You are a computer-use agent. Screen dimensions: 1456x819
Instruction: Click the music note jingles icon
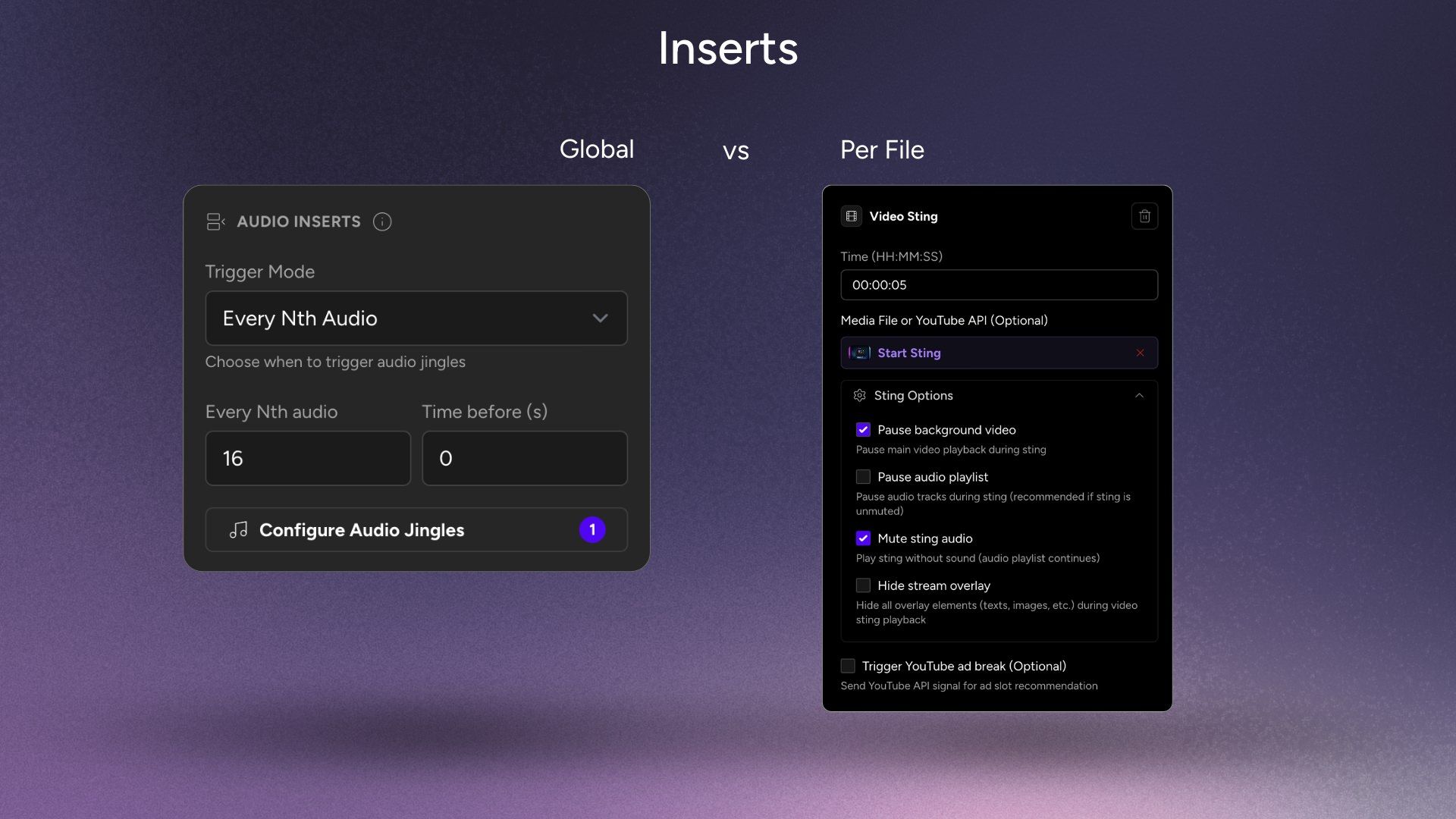click(239, 529)
